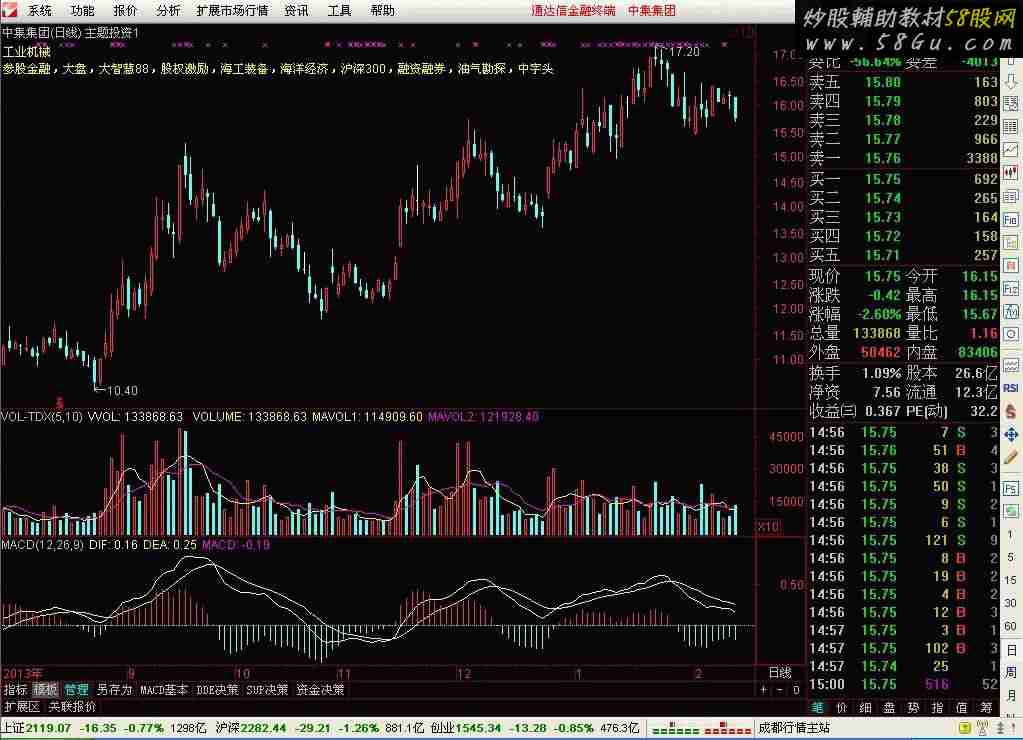Screen dimensions: 1023x740
Task: Click the F5 sidebar icon
Action: click(1011, 488)
